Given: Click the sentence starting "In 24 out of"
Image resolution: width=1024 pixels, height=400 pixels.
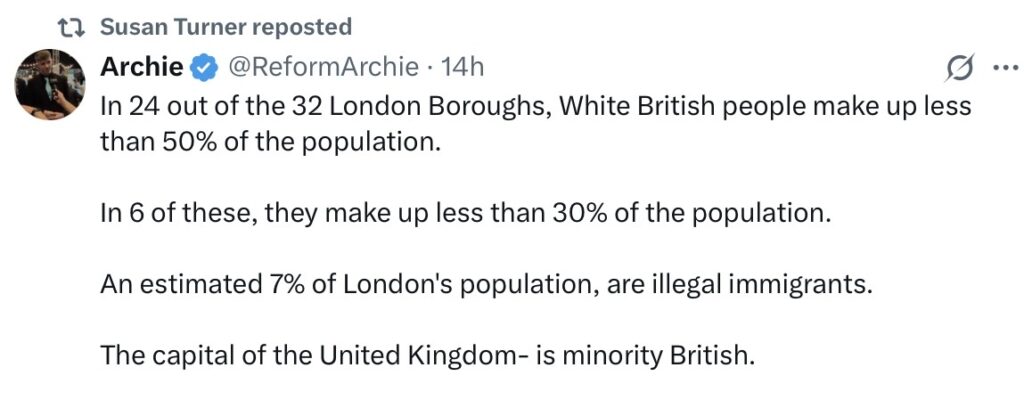Looking at the screenshot, I should [535, 106].
